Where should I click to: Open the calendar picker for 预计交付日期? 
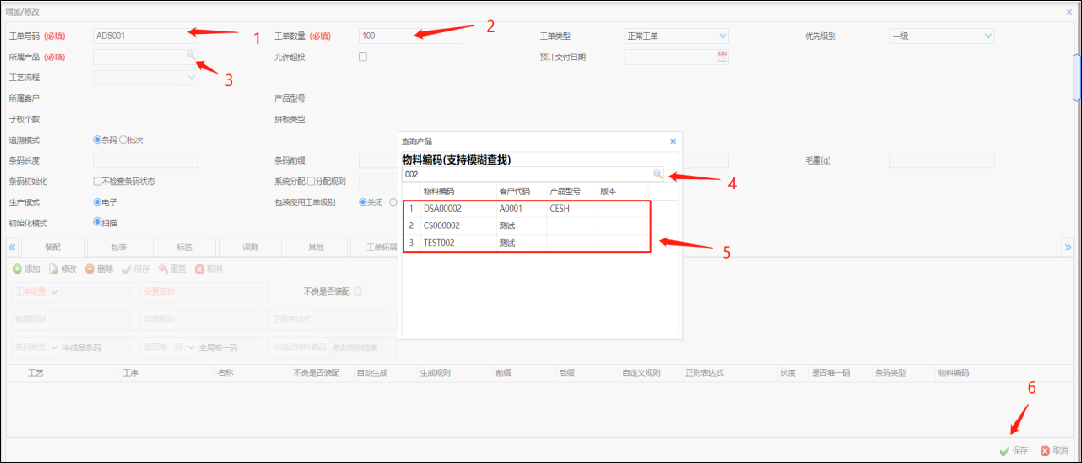[x=722, y=57]
